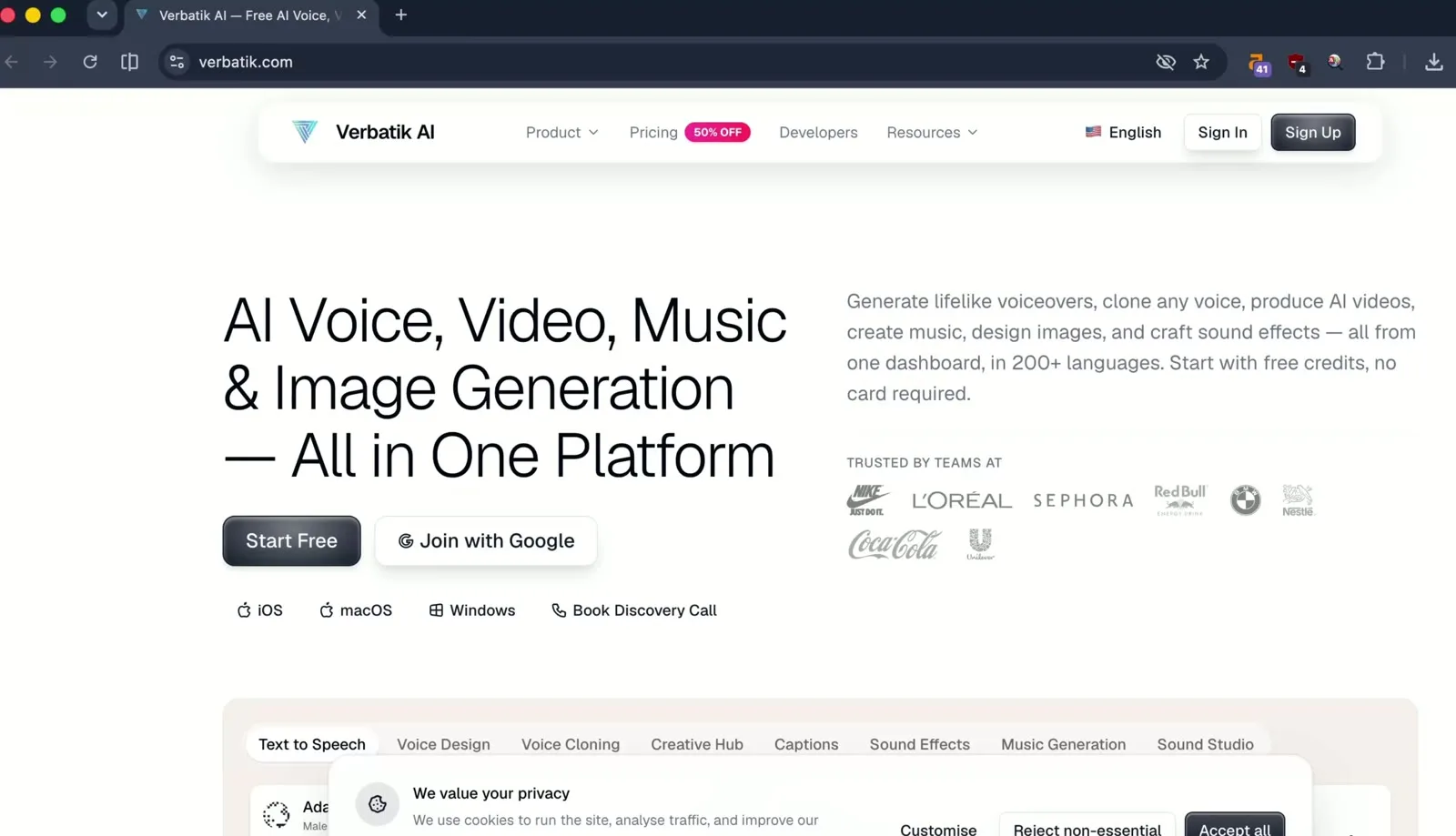Open the macOS download link
Viewport: 1456px width, 836px height.
(356, 610)
